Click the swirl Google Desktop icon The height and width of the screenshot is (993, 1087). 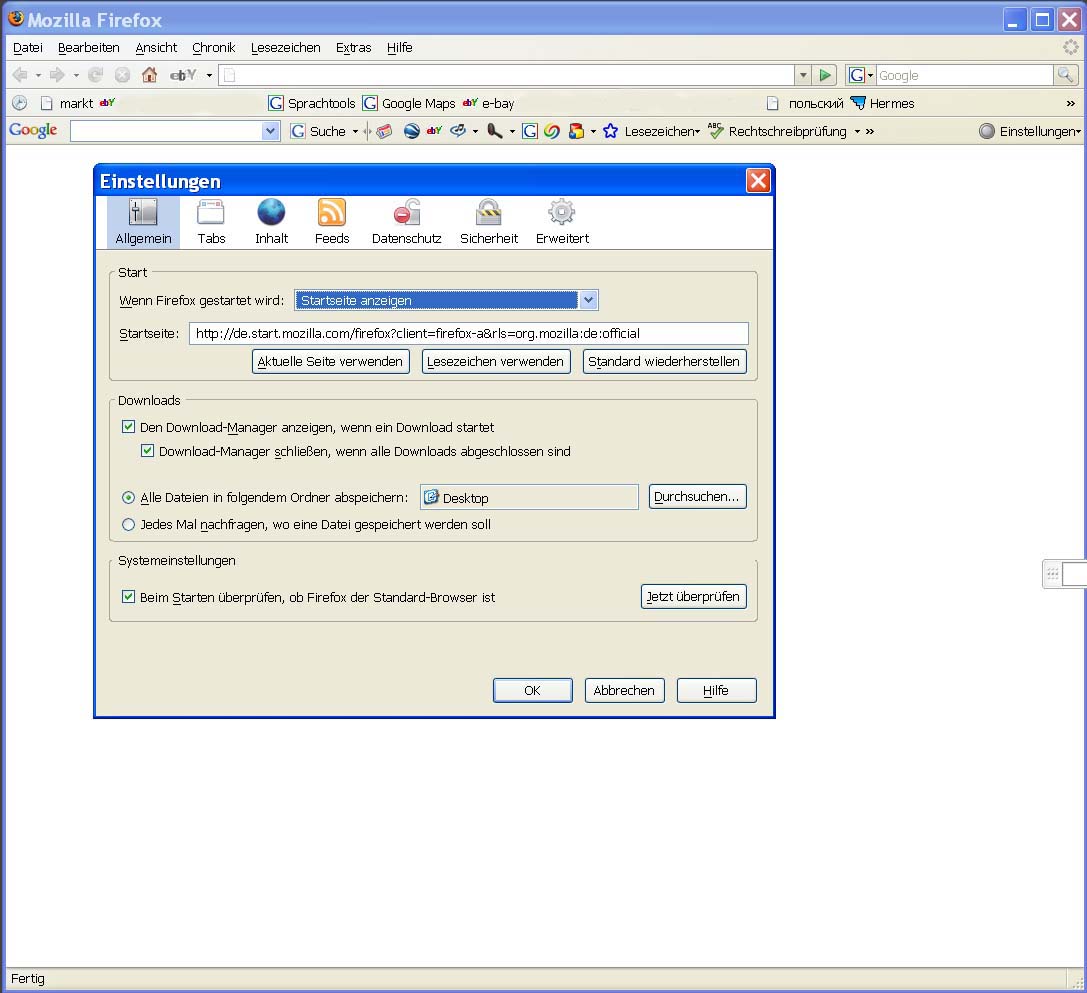click(552, 131)
